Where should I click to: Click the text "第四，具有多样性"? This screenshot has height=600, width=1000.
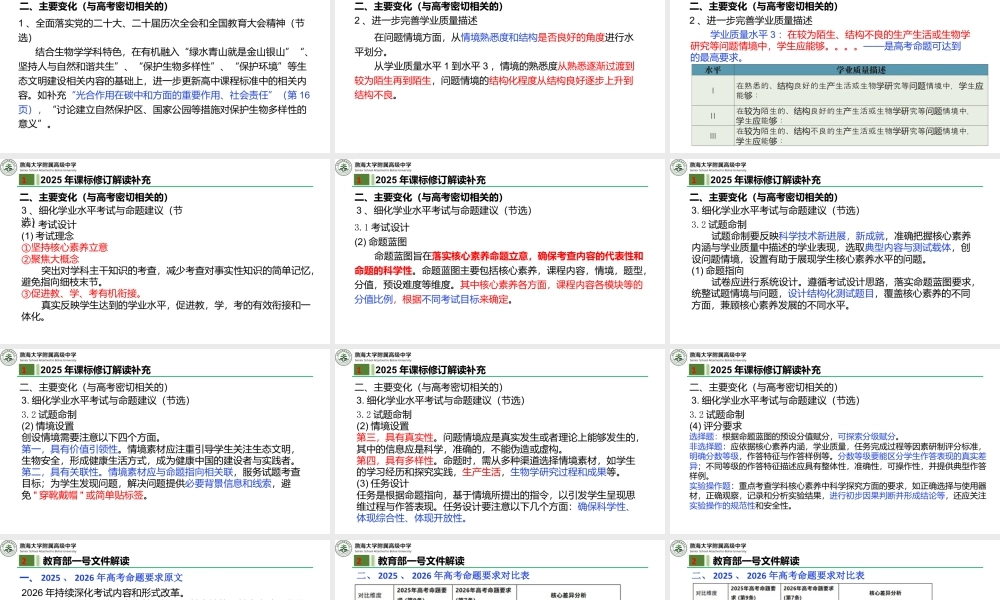[x=395, y=460]
